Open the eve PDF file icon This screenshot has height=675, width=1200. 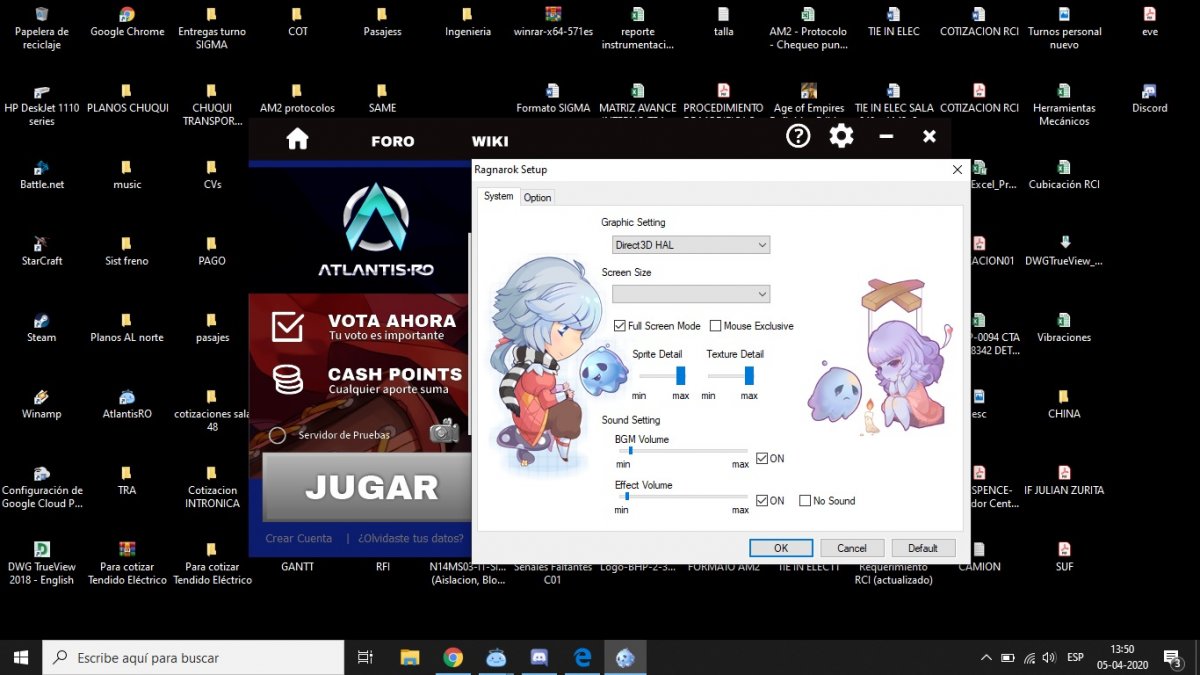[x=1149, y=15]
